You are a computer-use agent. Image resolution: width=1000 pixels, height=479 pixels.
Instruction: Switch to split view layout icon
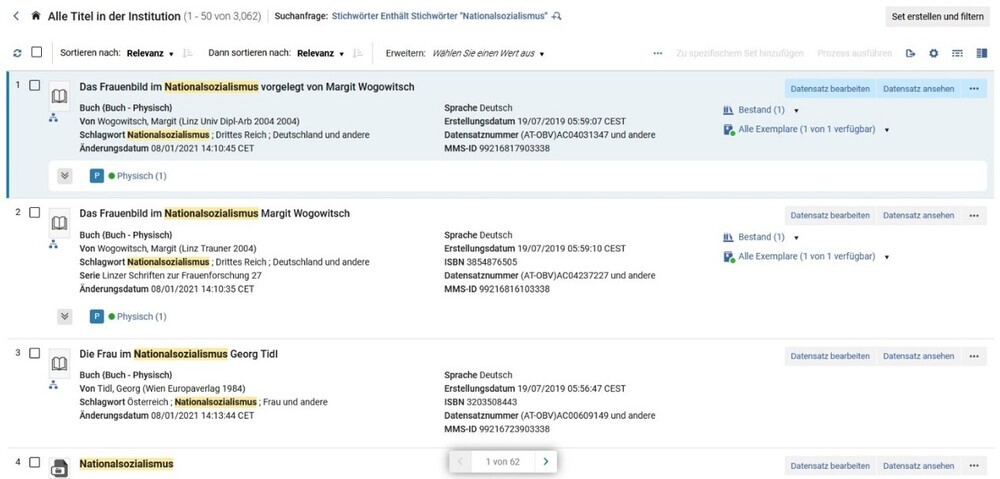click(x=982, y=54)
